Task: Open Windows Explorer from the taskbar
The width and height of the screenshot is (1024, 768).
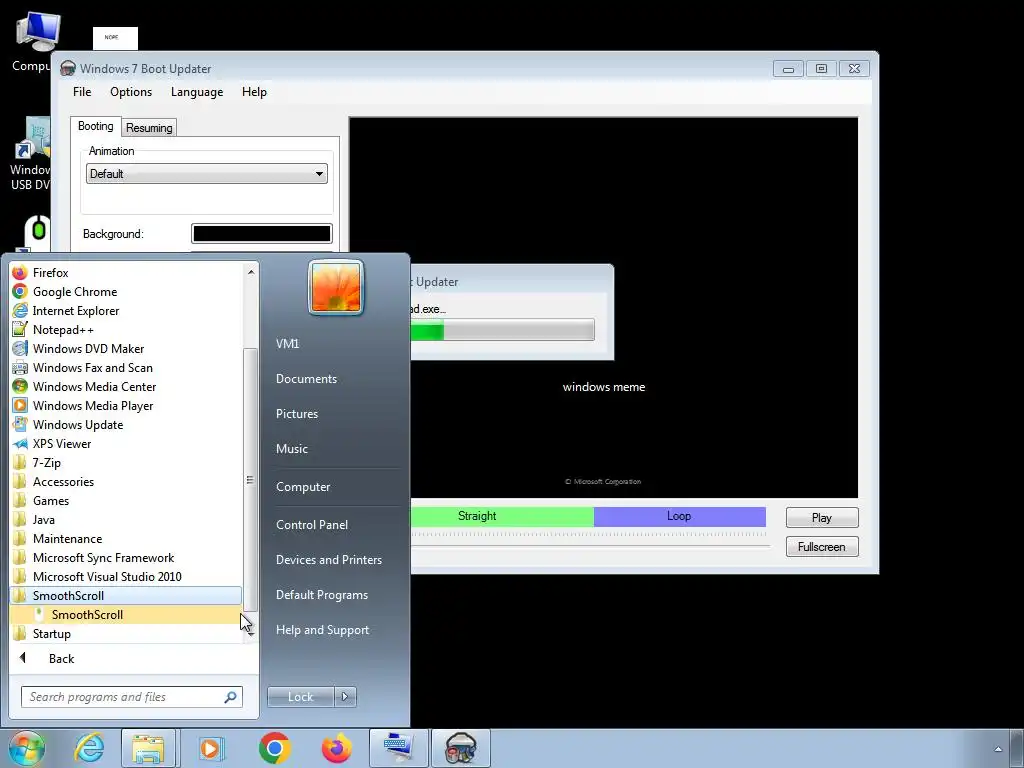Action: (x=148, y=748)
